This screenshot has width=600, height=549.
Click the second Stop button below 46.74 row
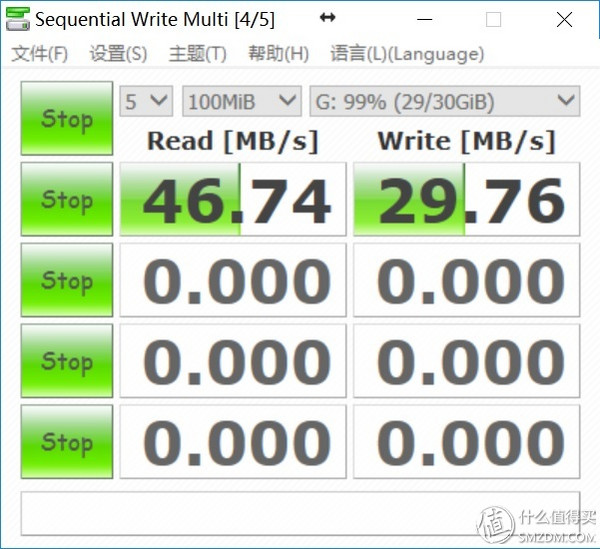pos(67,280)
